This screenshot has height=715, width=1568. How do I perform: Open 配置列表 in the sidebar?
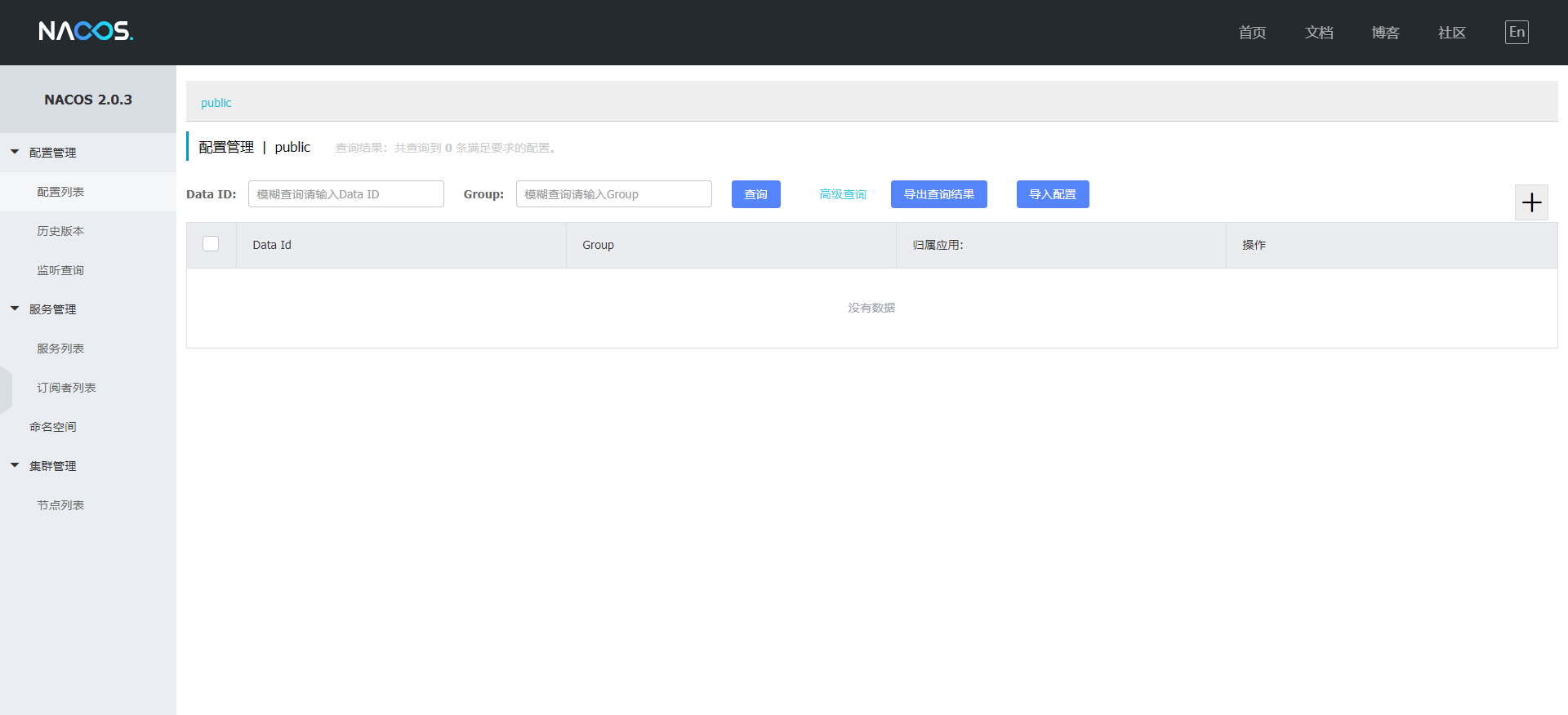pyautogui.click(x=88, y=192)
